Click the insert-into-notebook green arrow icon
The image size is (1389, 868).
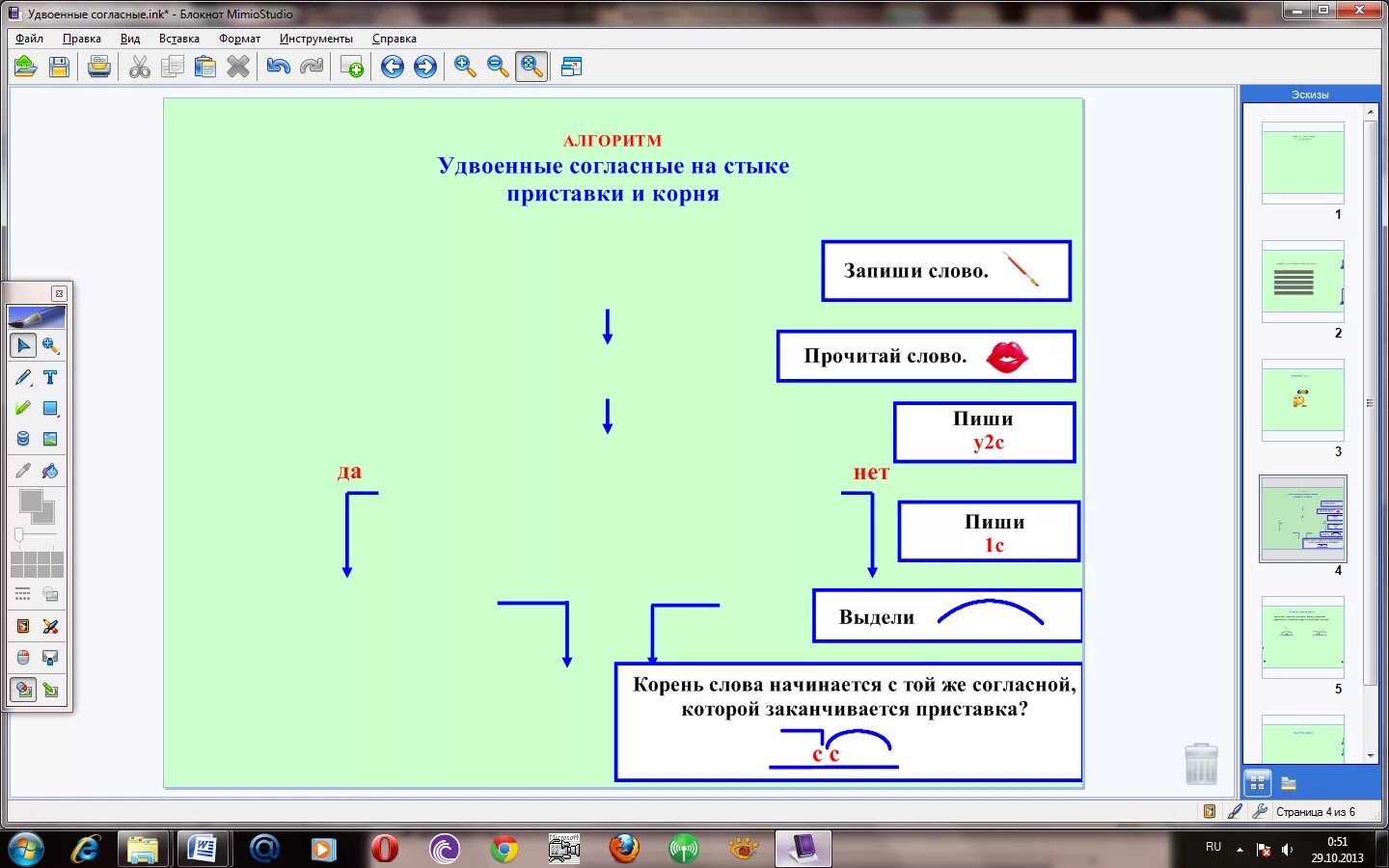pyautogui.click(x=50, y=690)
